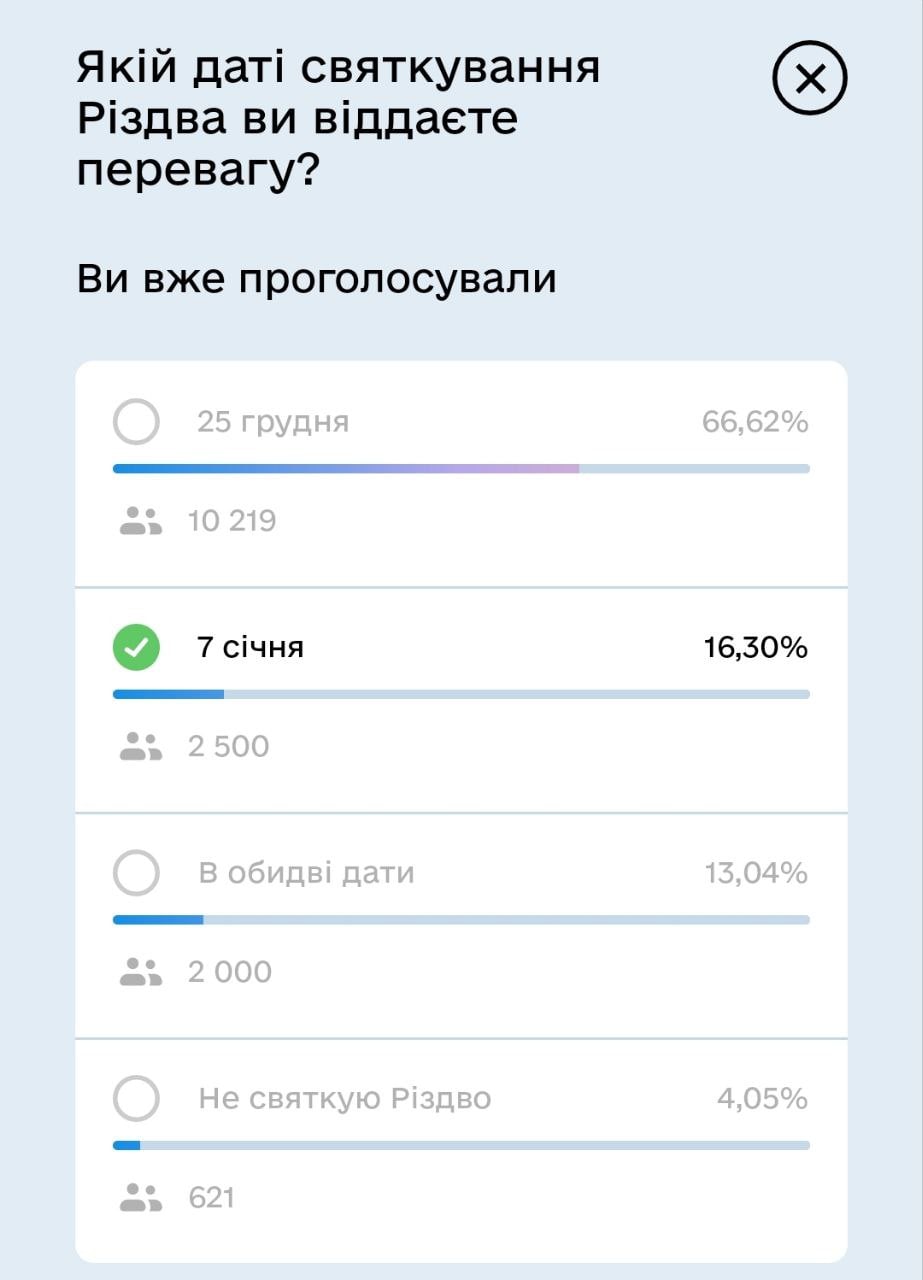Click the green checkmark next to "7 січня"
The image size is (923, 1280).
tap(136, 648)
